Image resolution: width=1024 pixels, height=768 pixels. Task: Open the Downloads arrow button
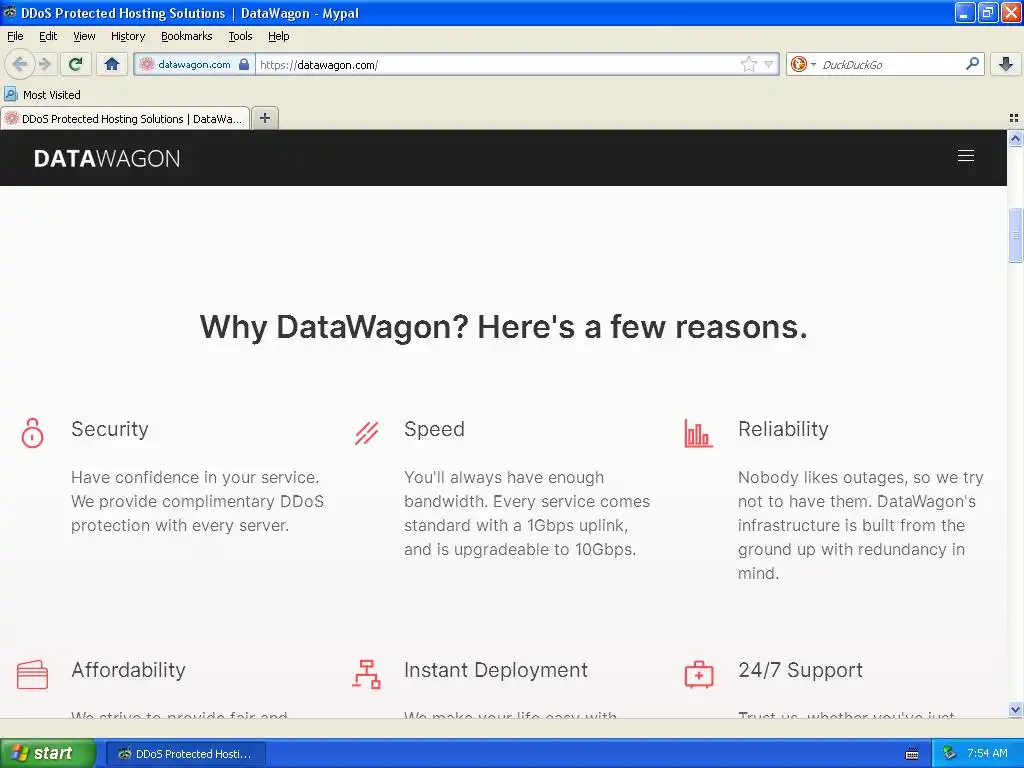point(1006,64)
